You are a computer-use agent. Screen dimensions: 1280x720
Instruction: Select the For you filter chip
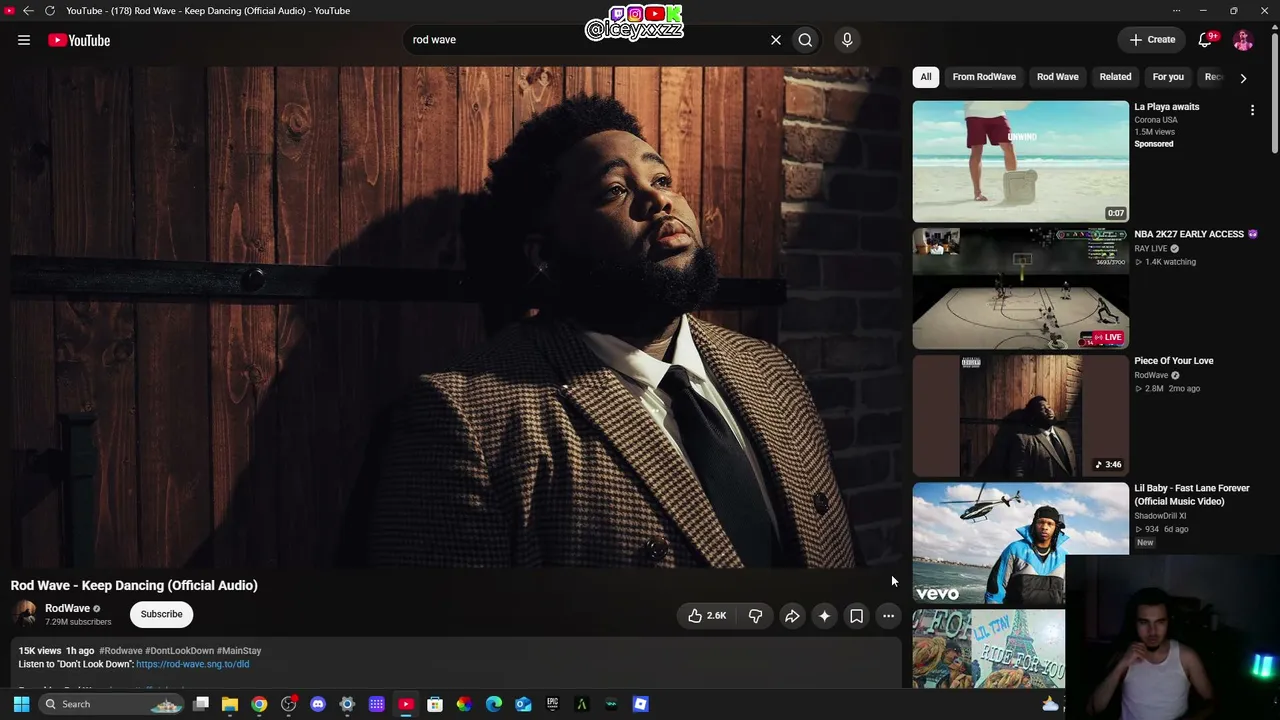[x=1168, y=77]
